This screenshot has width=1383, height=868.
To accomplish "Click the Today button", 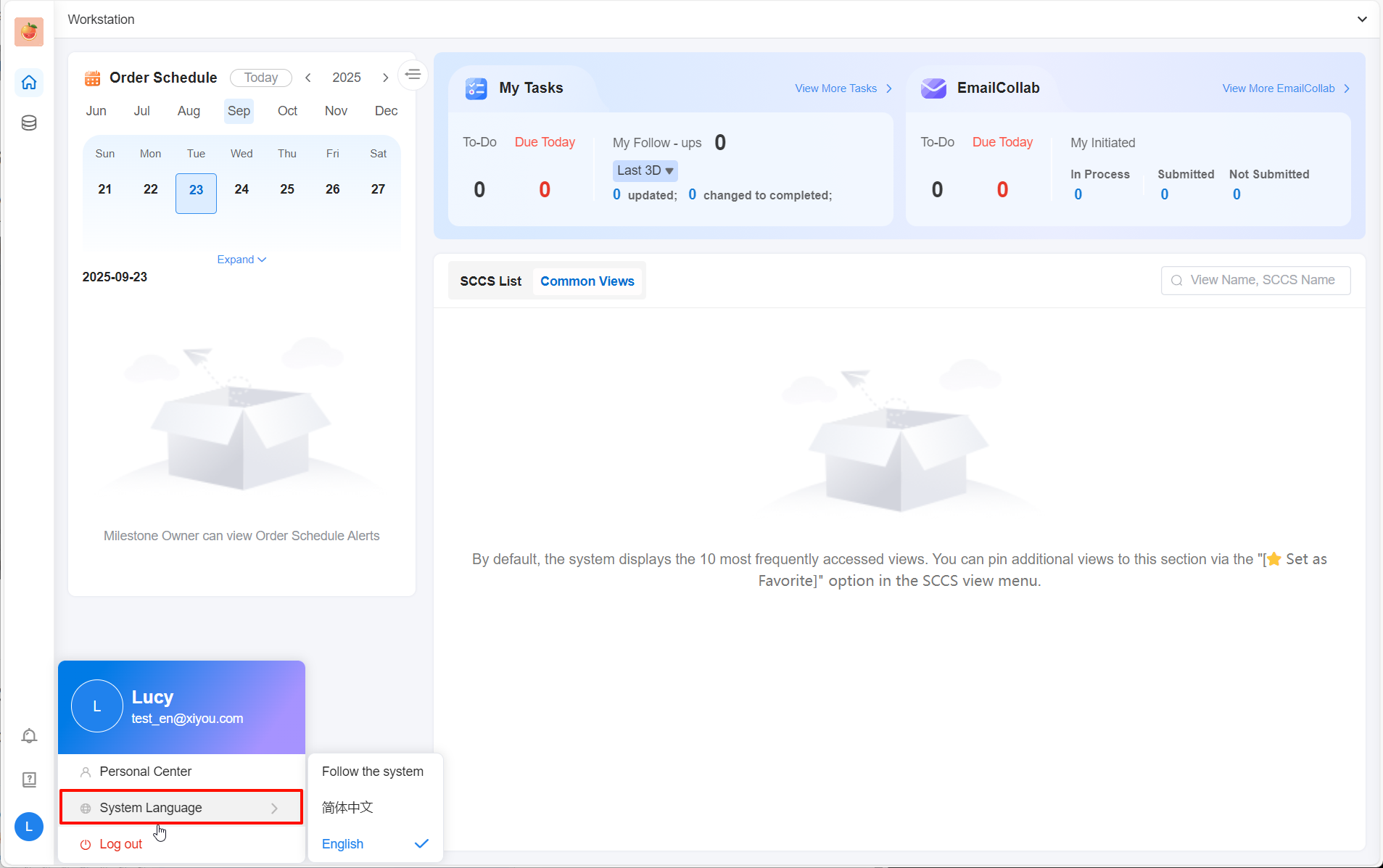I will (261, 78).
